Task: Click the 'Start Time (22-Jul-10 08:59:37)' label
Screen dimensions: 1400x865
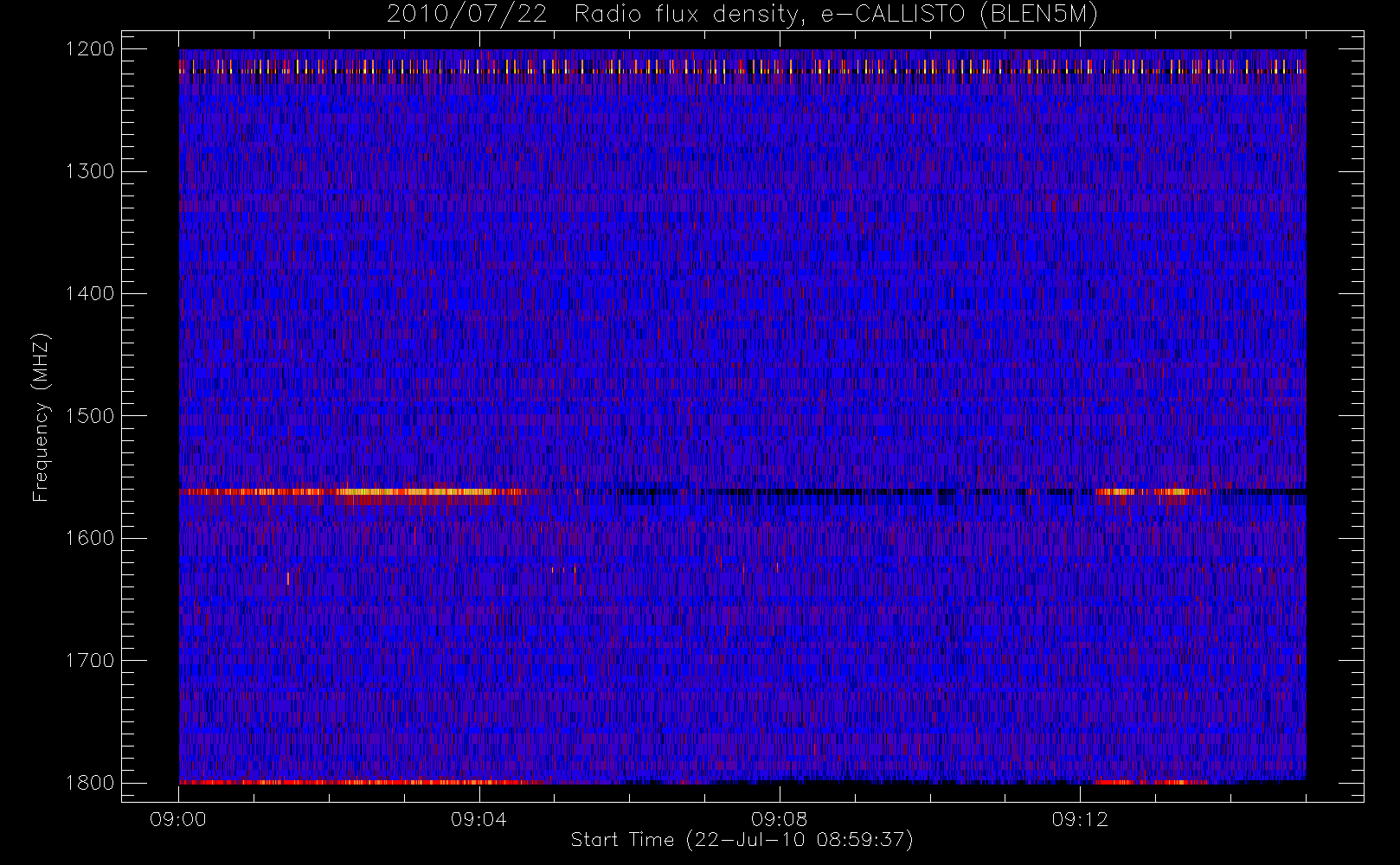Action: 742,840
